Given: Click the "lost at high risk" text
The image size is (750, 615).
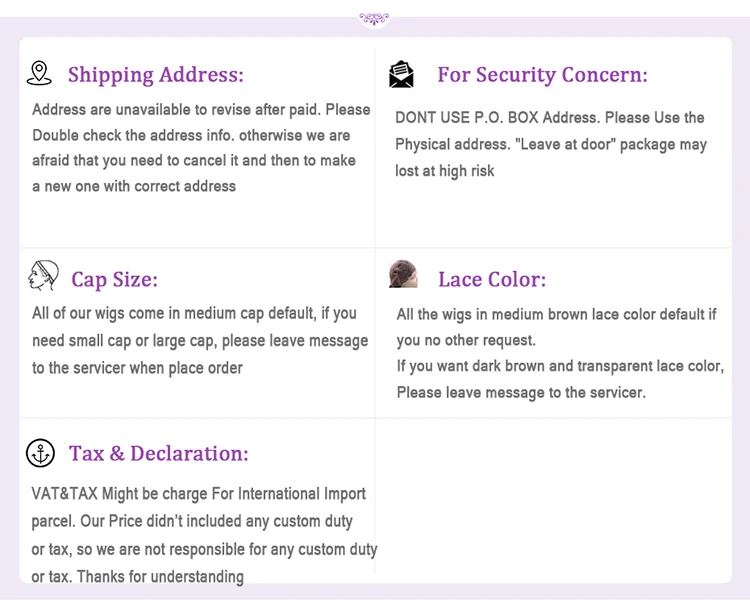Looking at the screenshot, I should [444, 171].
